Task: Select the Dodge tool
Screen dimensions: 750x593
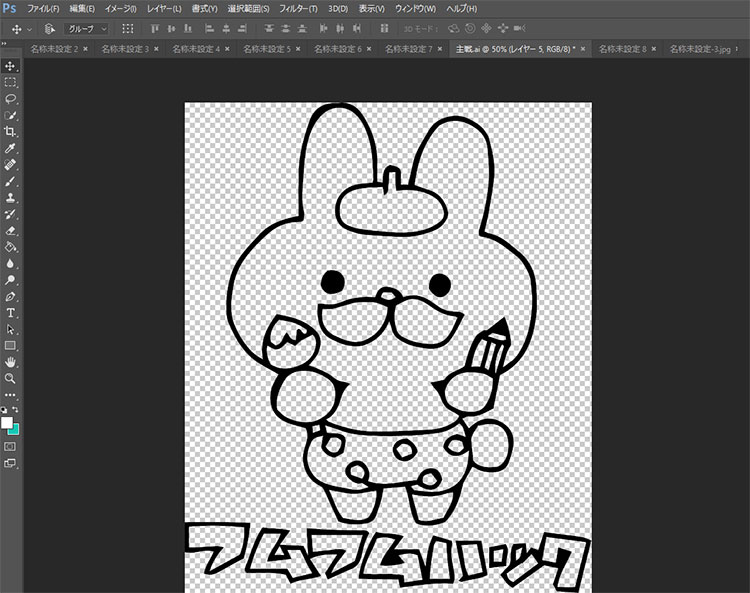Action: [x=10, y=280]
